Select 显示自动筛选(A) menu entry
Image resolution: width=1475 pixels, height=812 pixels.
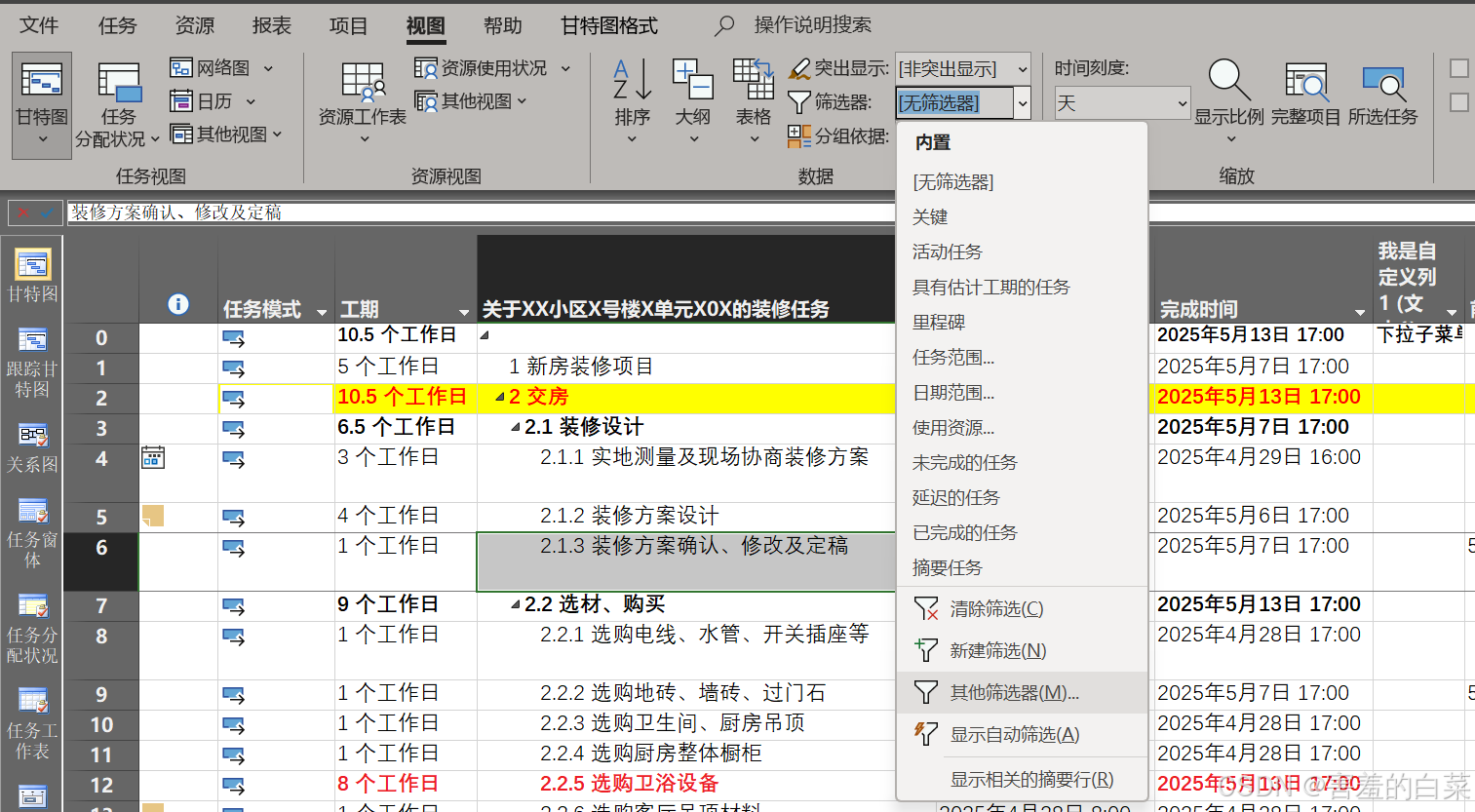point(1022,734)
